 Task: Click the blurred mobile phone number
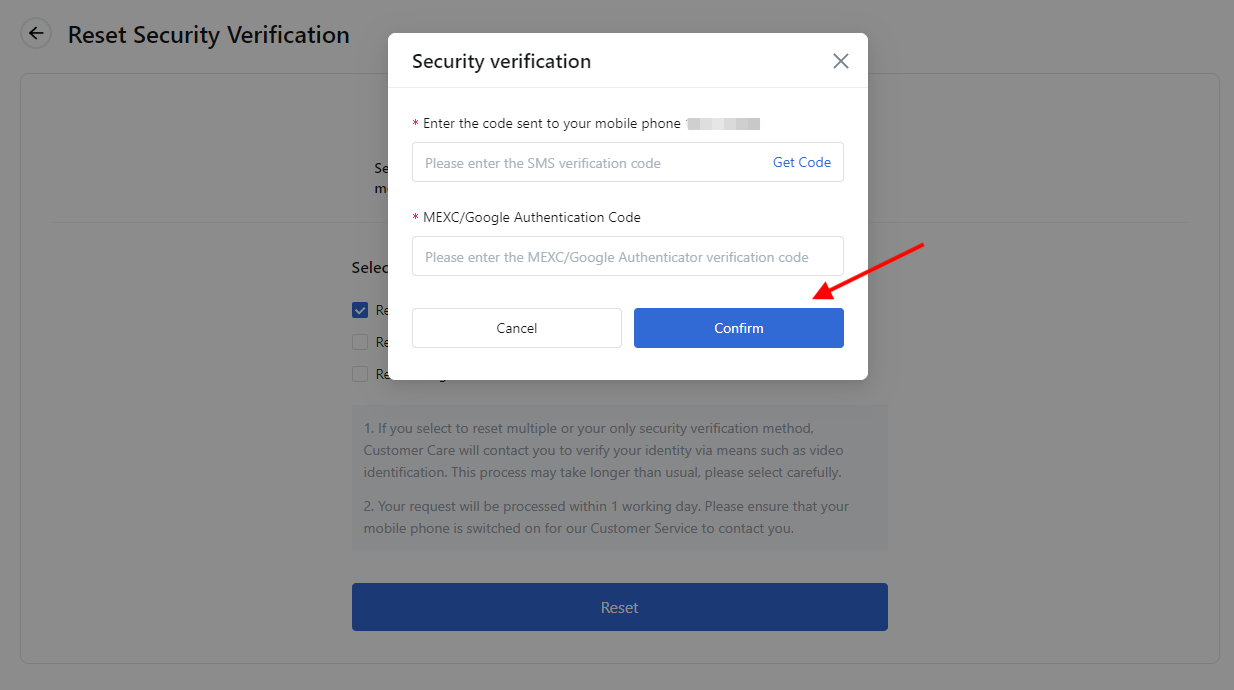pos(723,124)
